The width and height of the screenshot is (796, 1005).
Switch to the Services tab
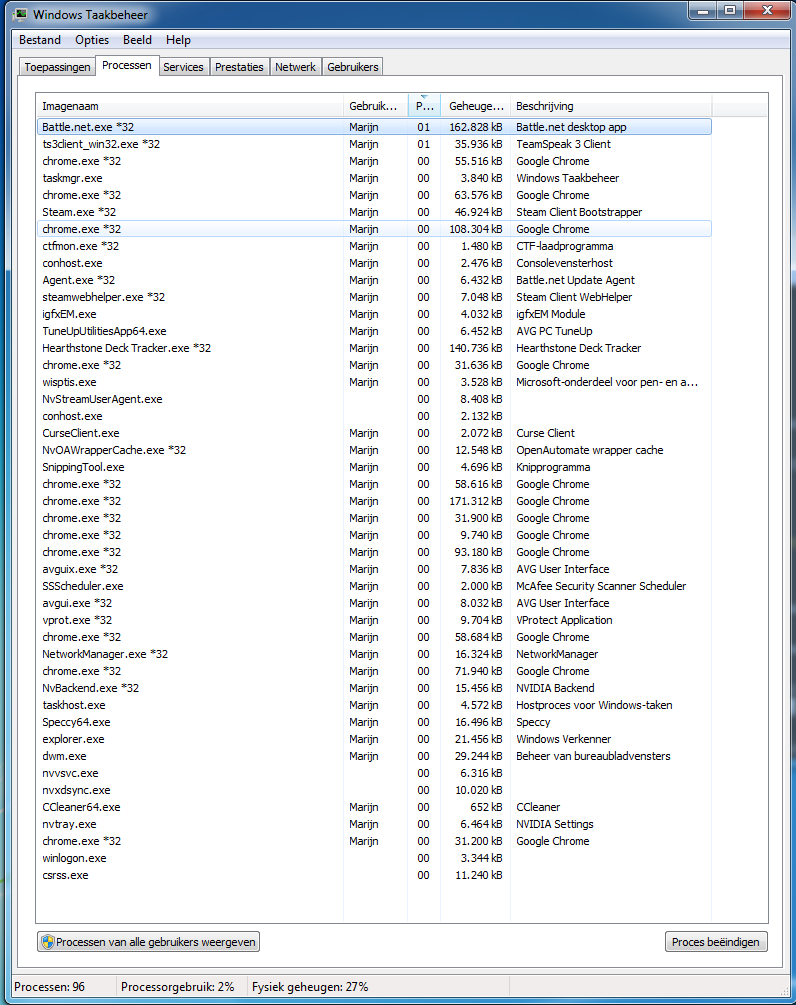click(x=183, y=67)
